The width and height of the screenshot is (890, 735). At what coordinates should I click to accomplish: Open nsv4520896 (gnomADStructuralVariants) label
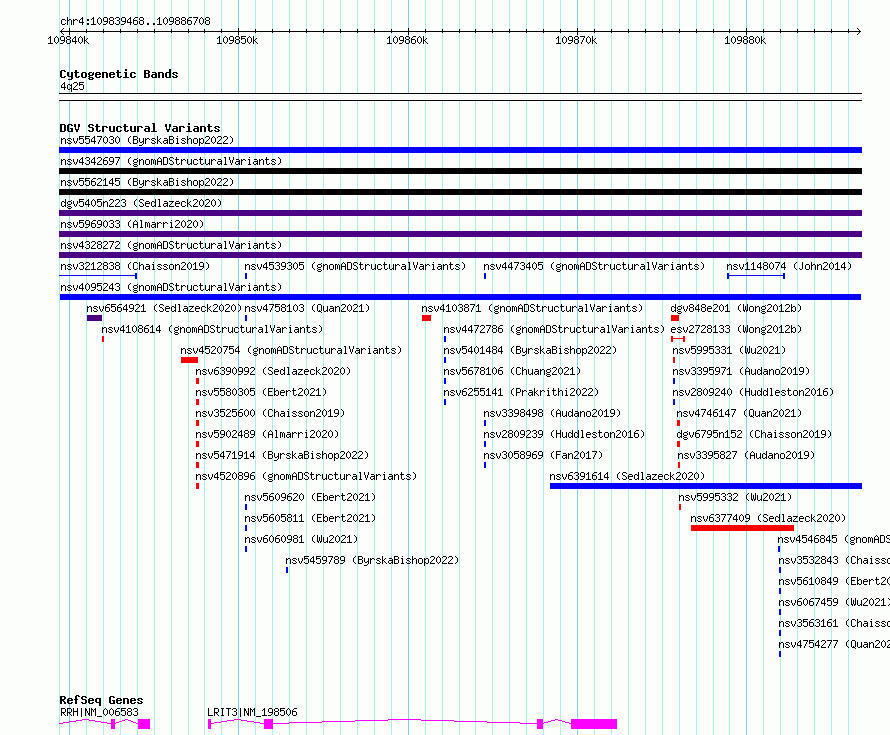pyautogui.click(x=306, y=476)
